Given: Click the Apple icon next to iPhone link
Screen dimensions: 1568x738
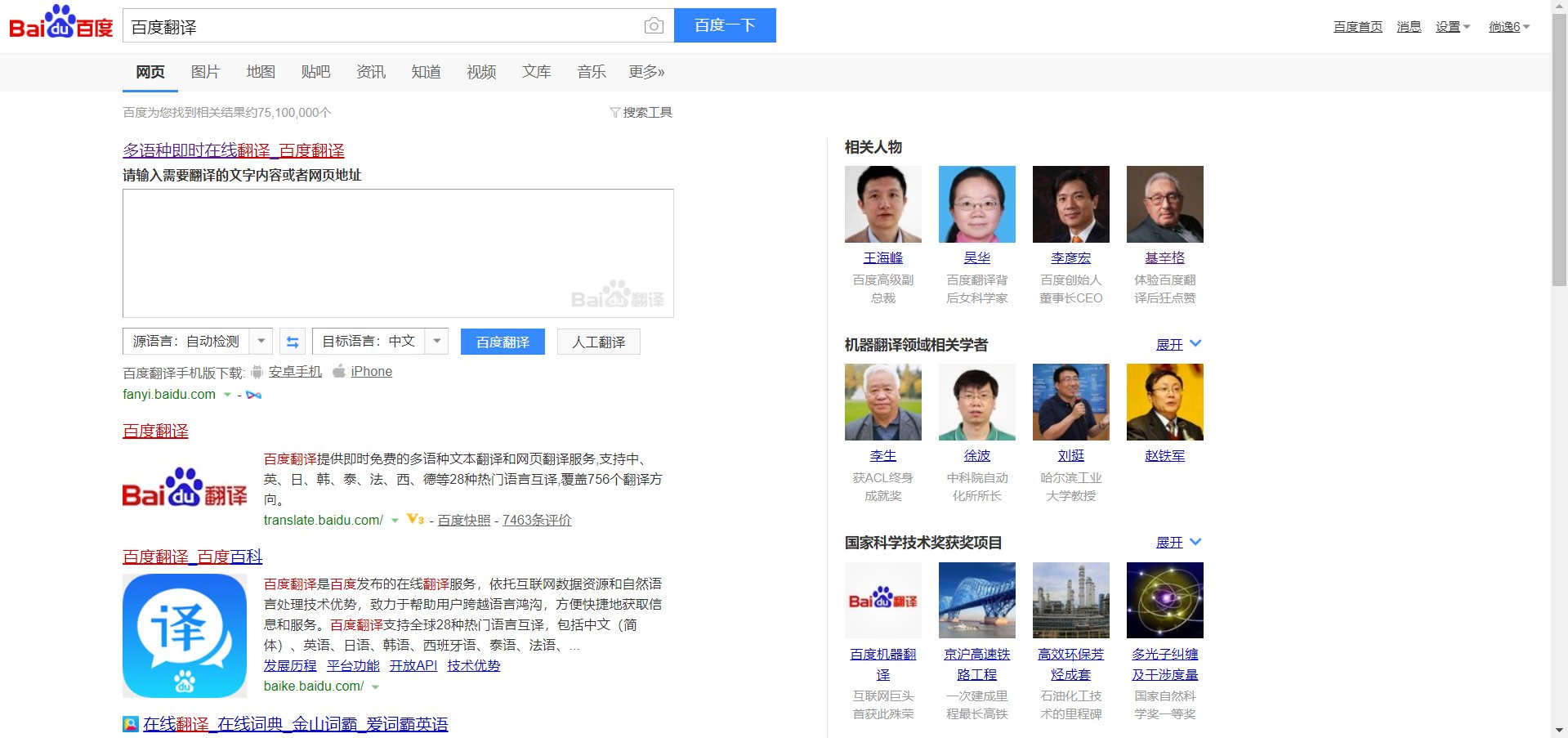Looking at the screenshot, I should [x=338, y=371].
